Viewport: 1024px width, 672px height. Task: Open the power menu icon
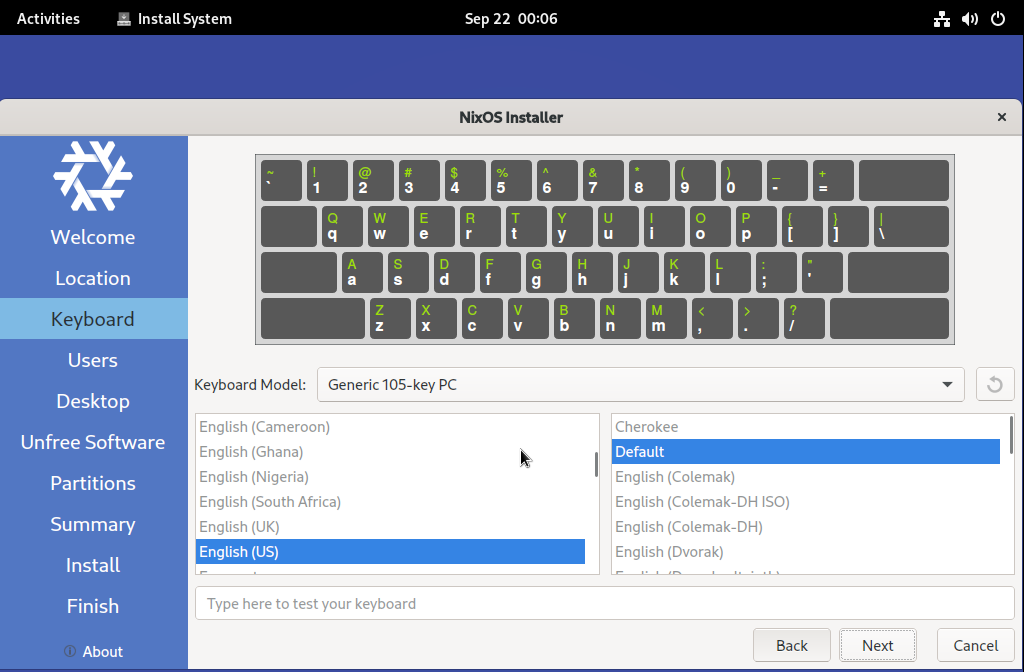(997, 19)
